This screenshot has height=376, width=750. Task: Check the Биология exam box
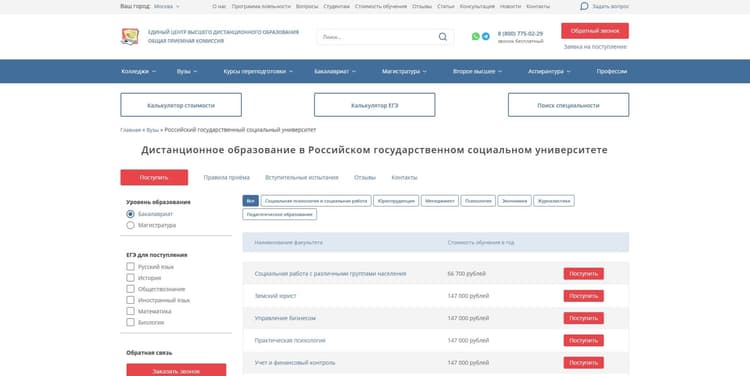point(130,322)
